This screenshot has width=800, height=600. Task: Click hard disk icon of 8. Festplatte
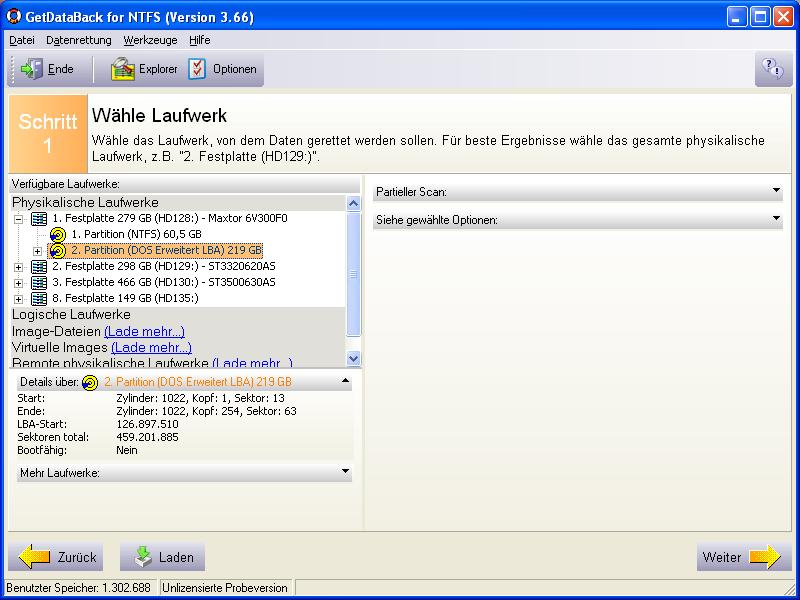(39, 298)
